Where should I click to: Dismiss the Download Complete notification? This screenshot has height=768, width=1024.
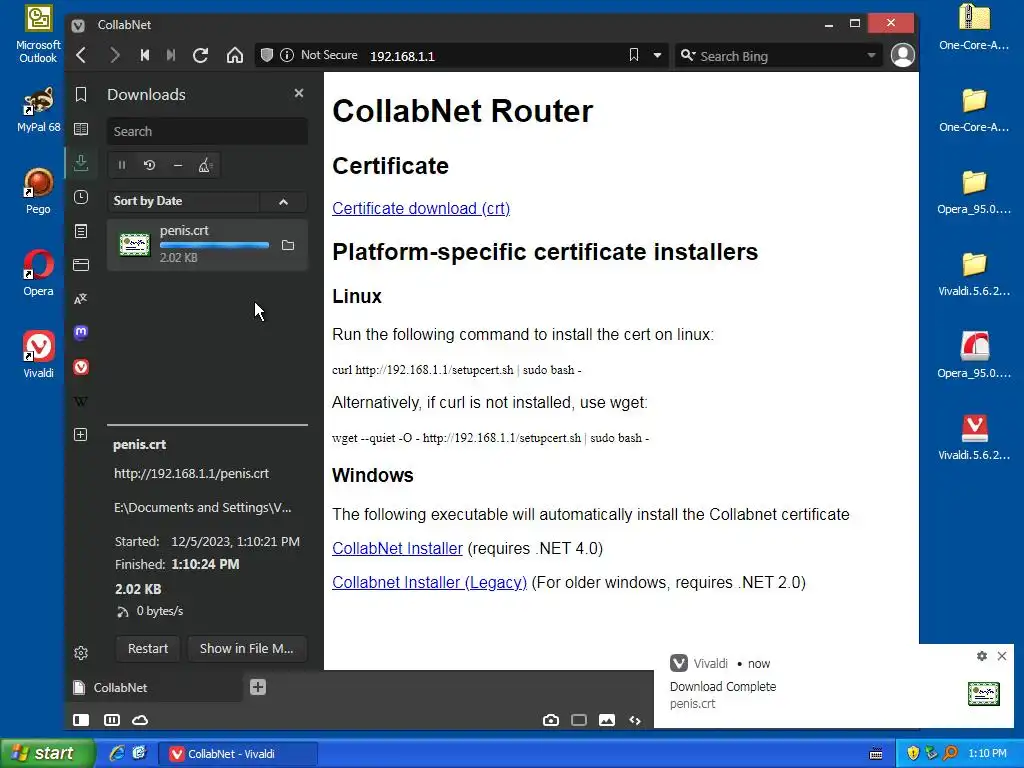tap(1002, 656)
